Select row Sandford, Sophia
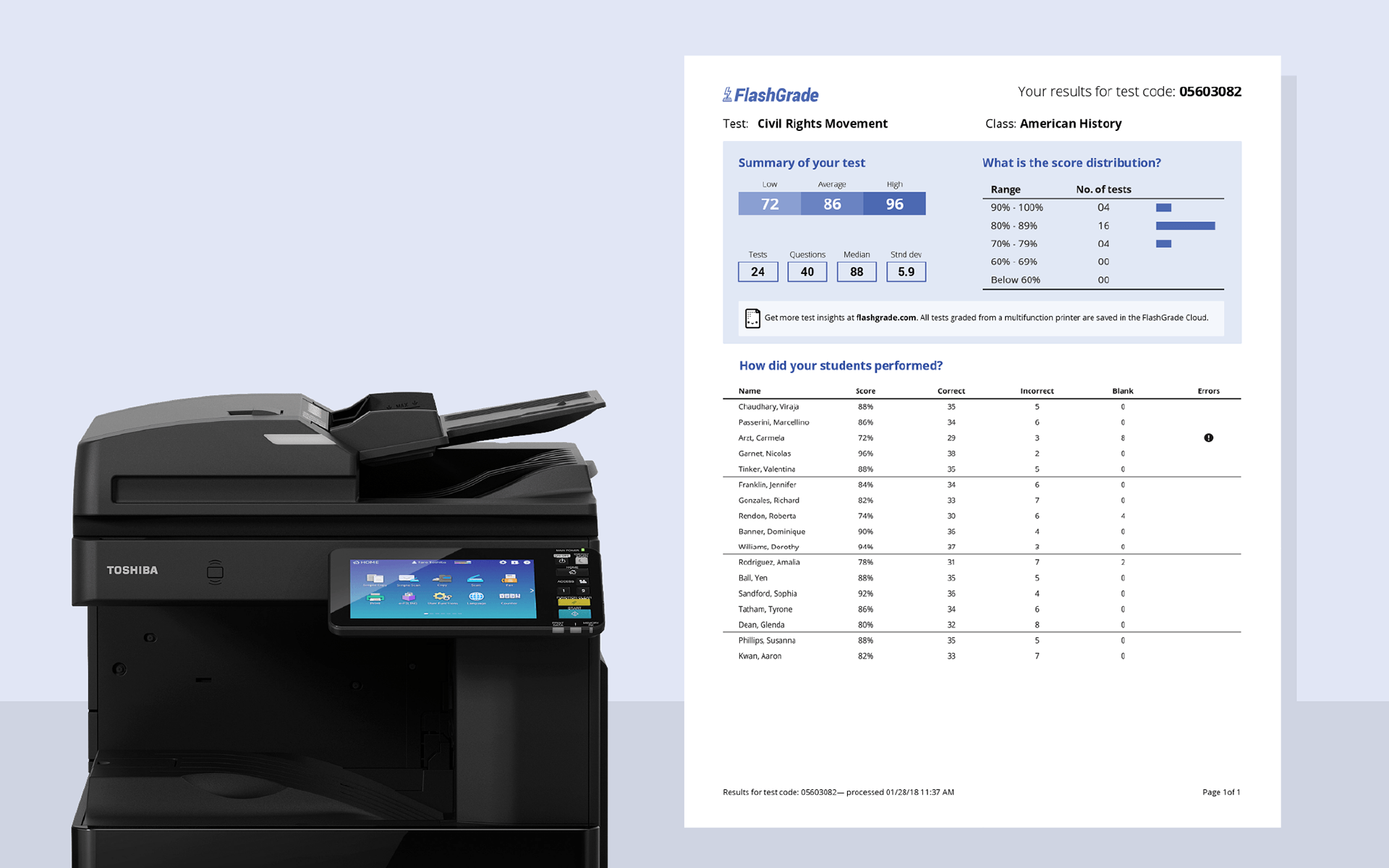1389x868 pixels. (x=982, y=594)
